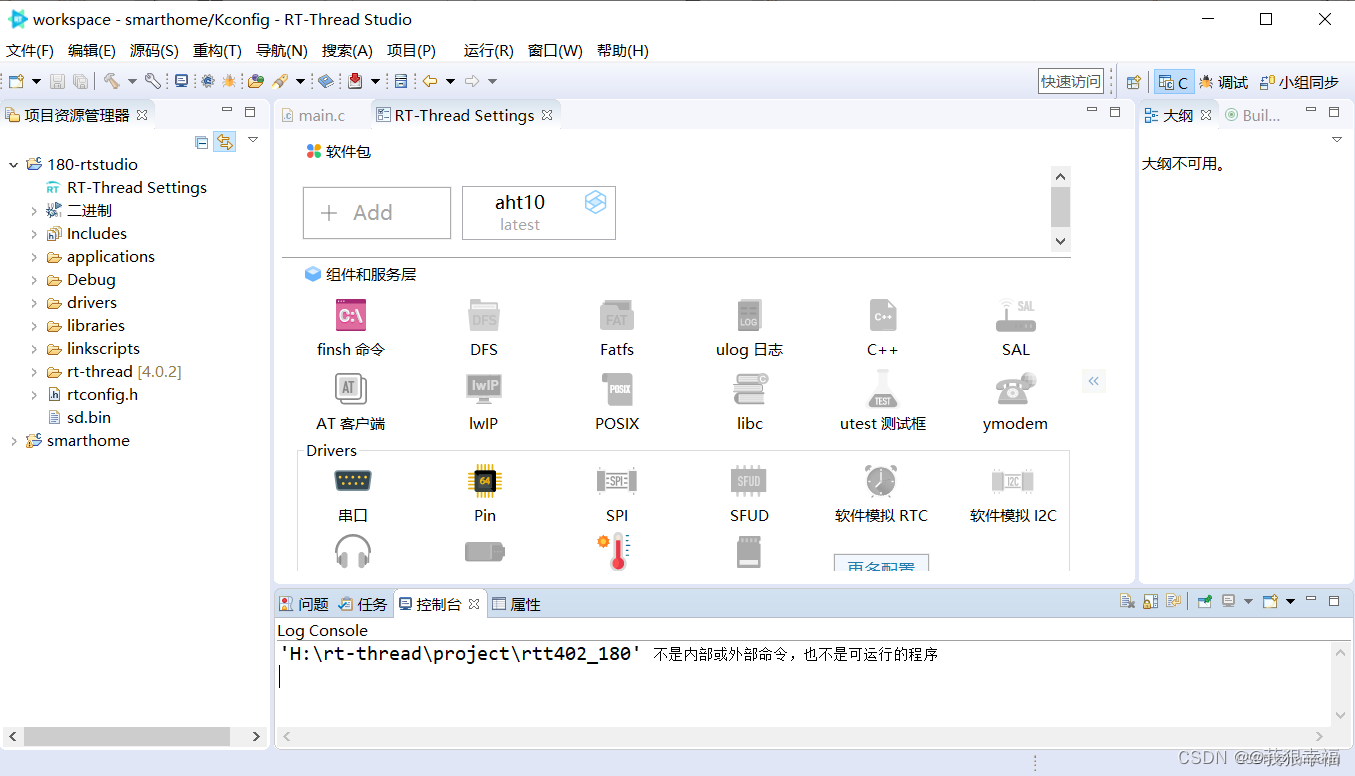Click the software packages vertical scrollbar thumb
This screenshot has height=776, width=1355.
click(1061, 207)
